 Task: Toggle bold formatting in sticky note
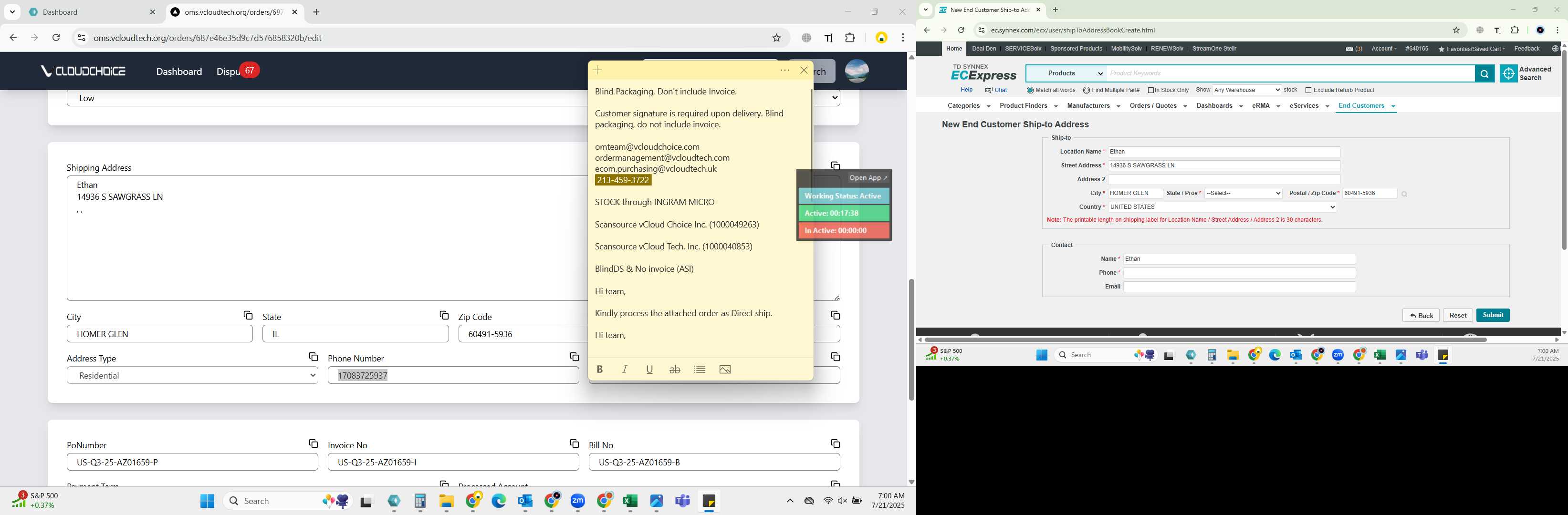[x=599, y=369]
